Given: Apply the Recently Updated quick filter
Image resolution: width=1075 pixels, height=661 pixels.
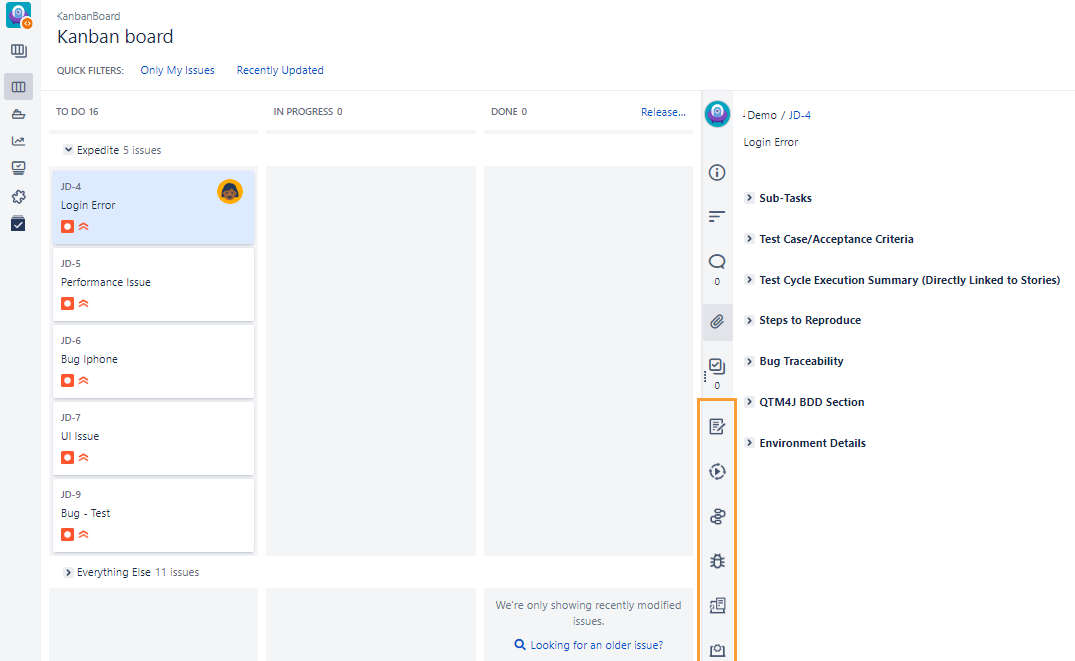Looking at the screenshot, I should coord(280,70).
